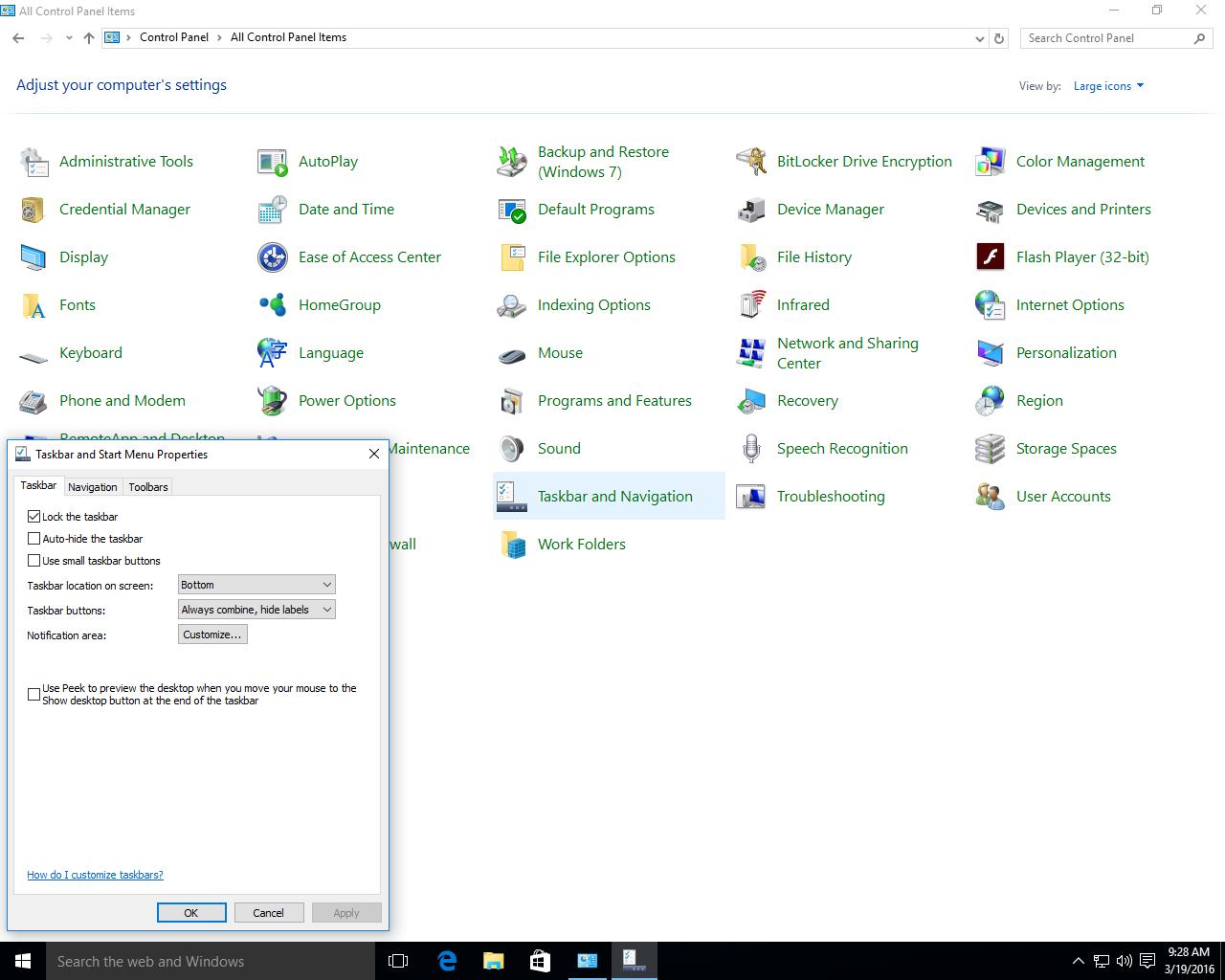Confirm the dialog with OK
This screenshot has width=1225, height=980.
tap(191, 913)
